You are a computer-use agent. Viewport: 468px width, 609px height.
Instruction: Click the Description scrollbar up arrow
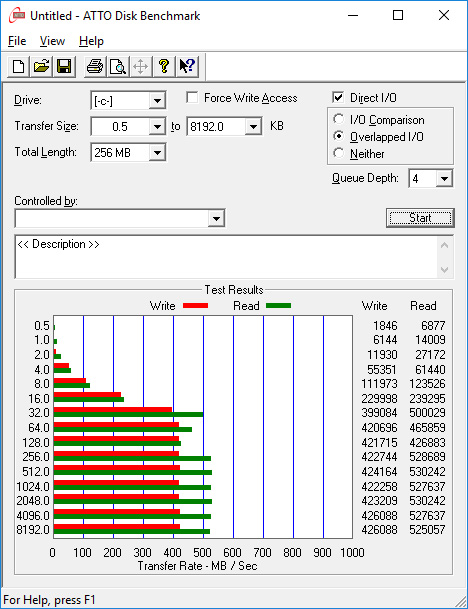coord(445,245)
